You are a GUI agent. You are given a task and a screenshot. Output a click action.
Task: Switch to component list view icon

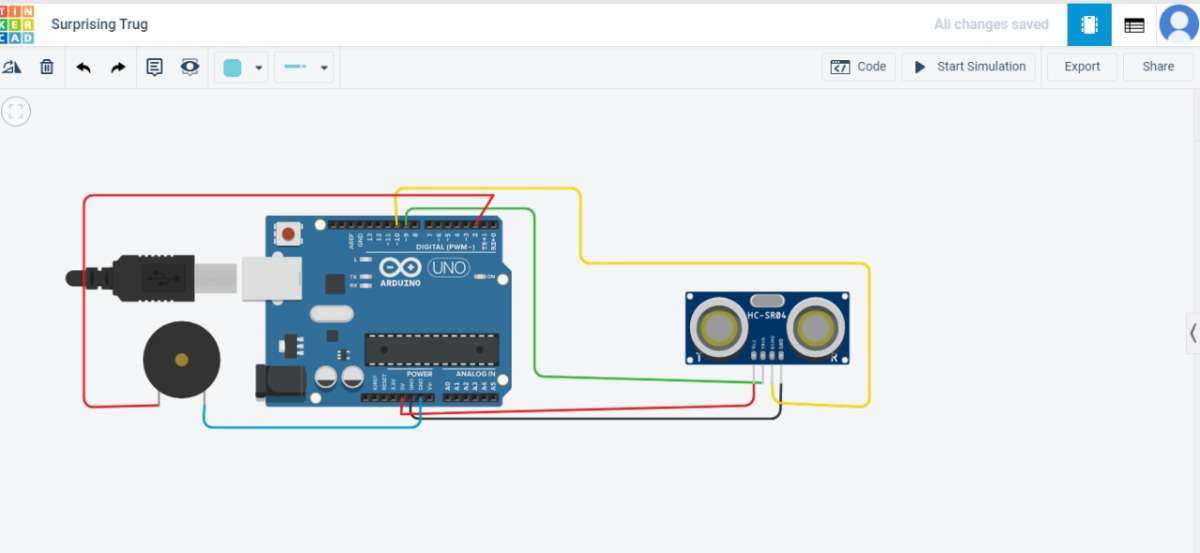pyautogui.click(x=1134, y=25)
